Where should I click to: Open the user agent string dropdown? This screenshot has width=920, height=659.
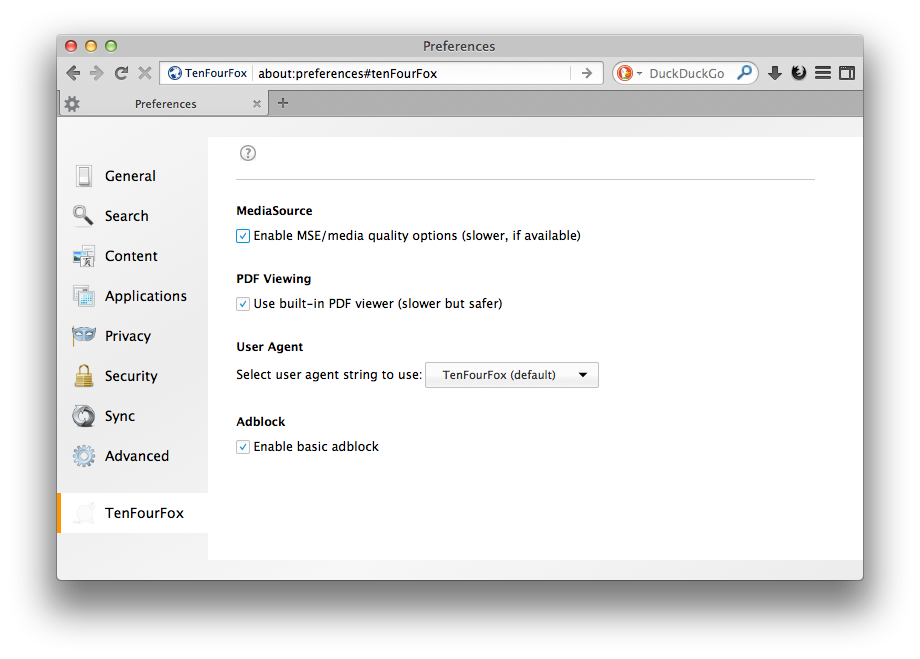[x=512, y=375]
